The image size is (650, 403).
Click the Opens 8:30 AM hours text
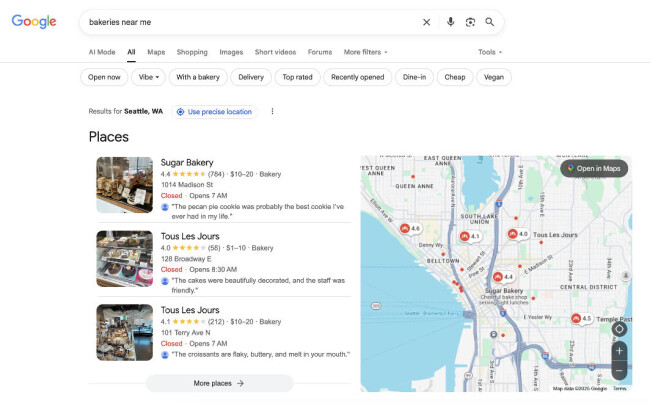pos(213,270)
